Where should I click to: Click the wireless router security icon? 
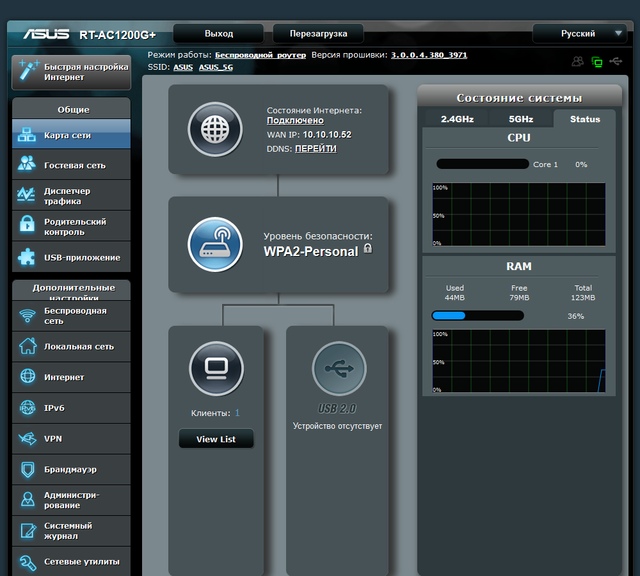click(x=215, y=244)
